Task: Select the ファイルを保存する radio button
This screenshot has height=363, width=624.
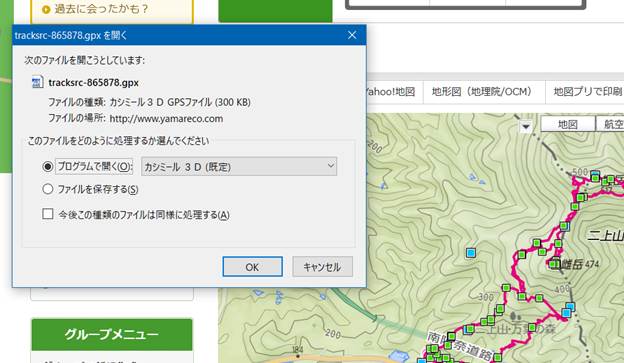Action: pos(48,189)
